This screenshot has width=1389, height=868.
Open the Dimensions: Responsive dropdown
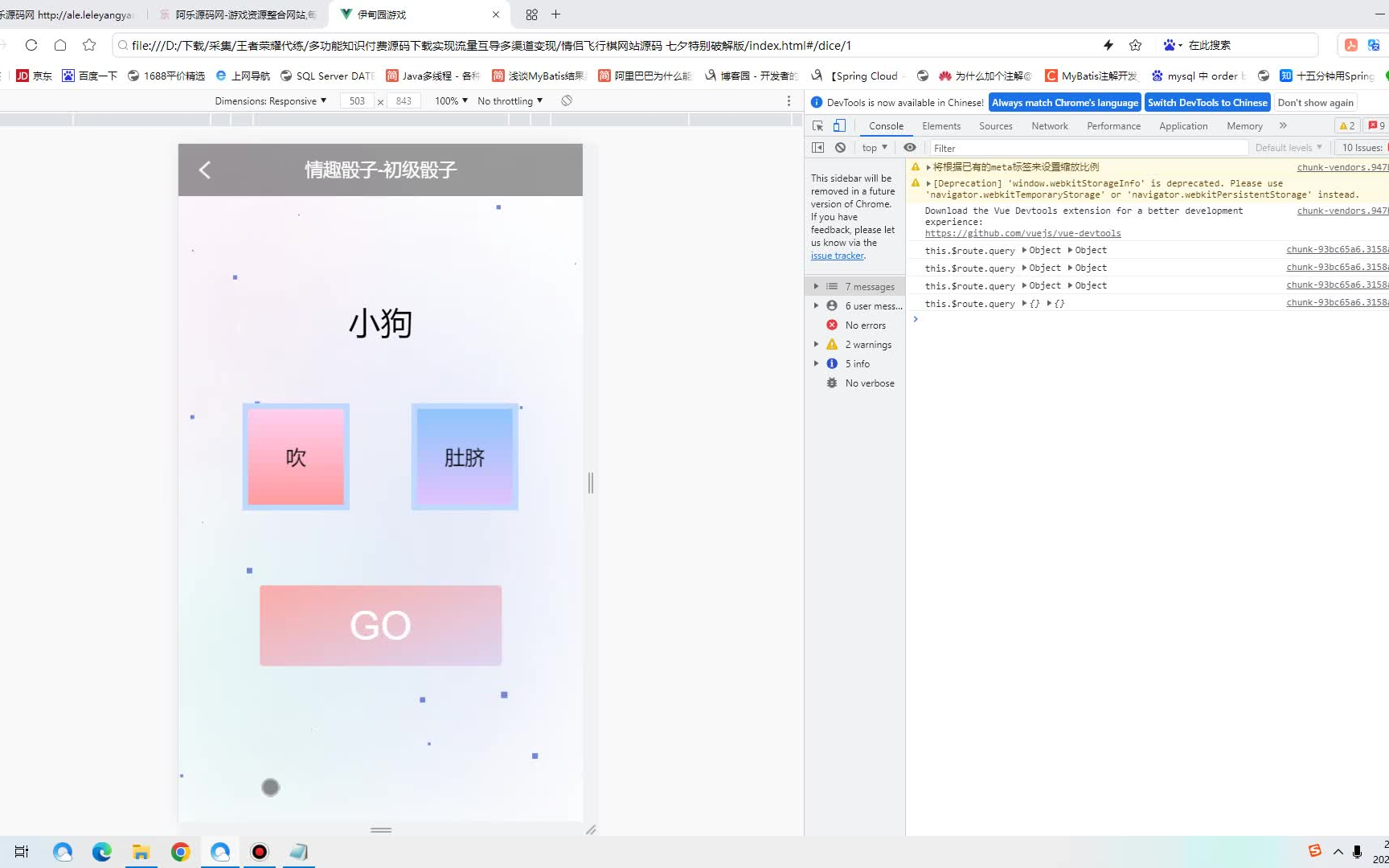coord(271,100)
